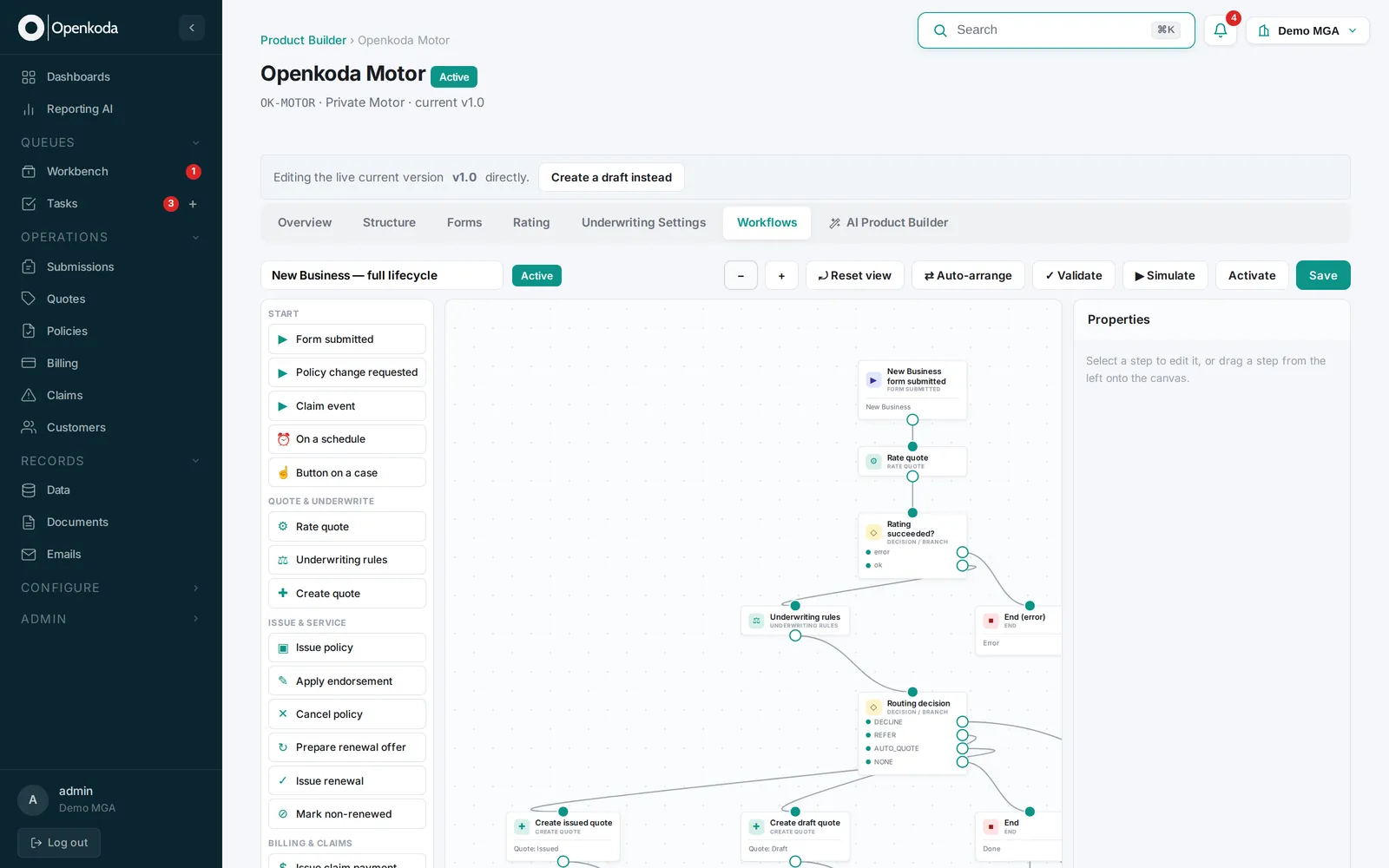Collapse the RECORDS section
Screen dimensions: 1389x868
(x=196, y=462)
